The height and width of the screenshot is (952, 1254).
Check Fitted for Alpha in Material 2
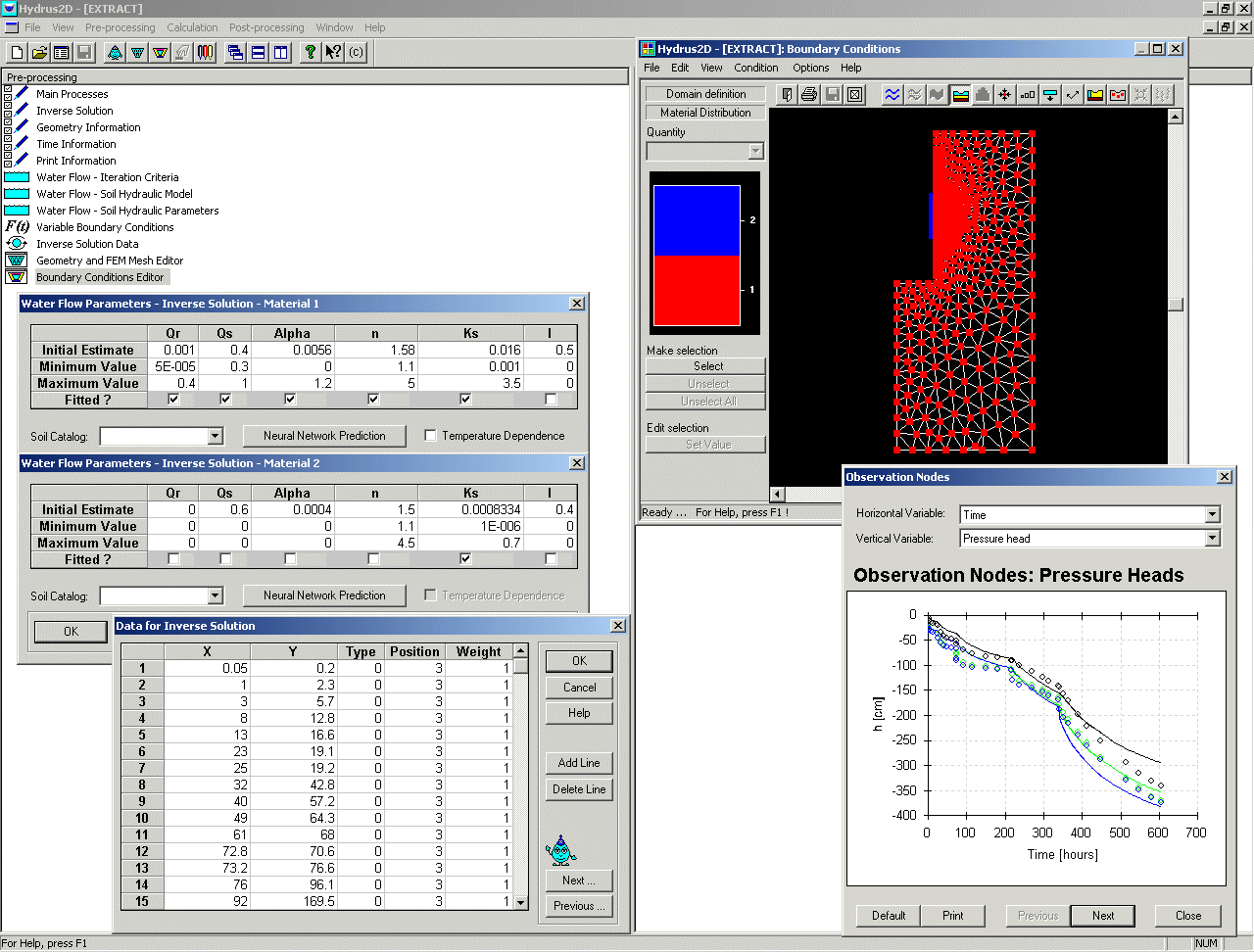click(290, 559)
